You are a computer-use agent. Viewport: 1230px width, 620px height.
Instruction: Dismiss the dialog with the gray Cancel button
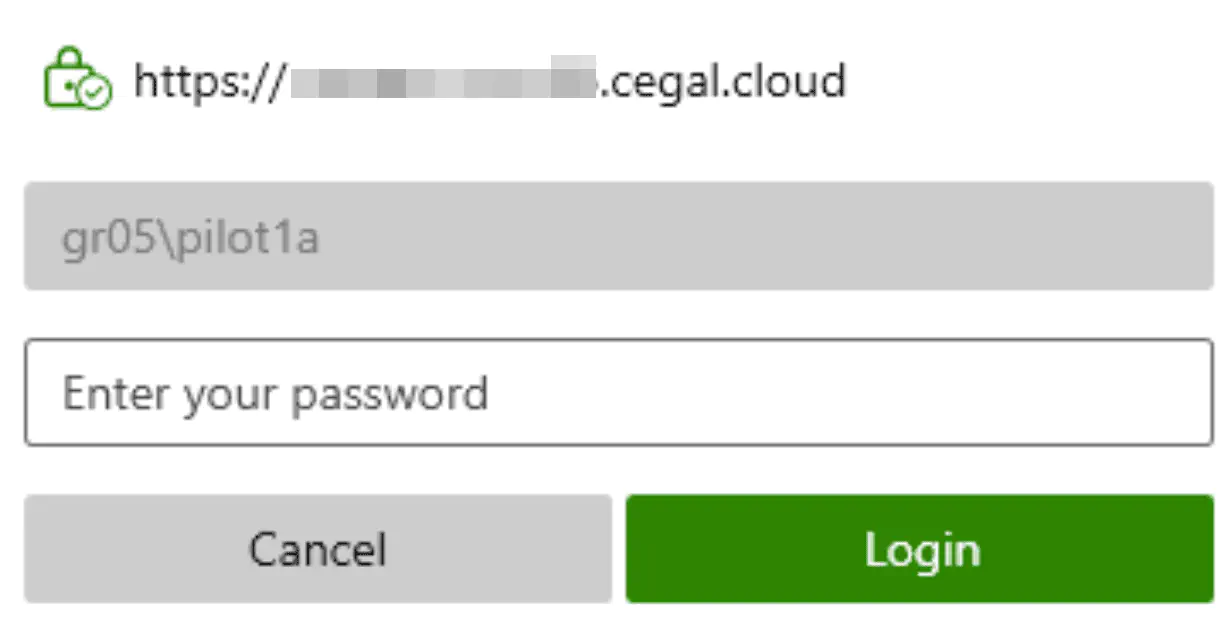[x=317, y=549]
